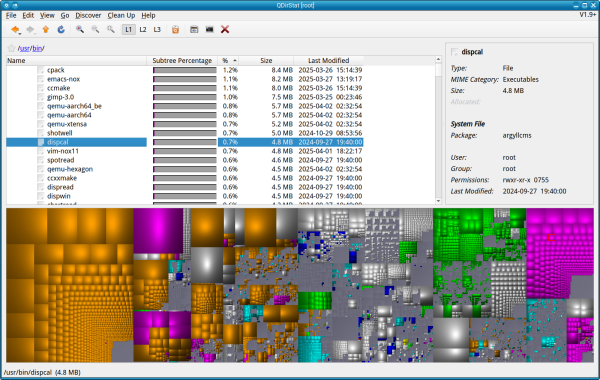Delete permanently with the red X icon
Screen dimensions: 600x380
click(x=225, y=29)
